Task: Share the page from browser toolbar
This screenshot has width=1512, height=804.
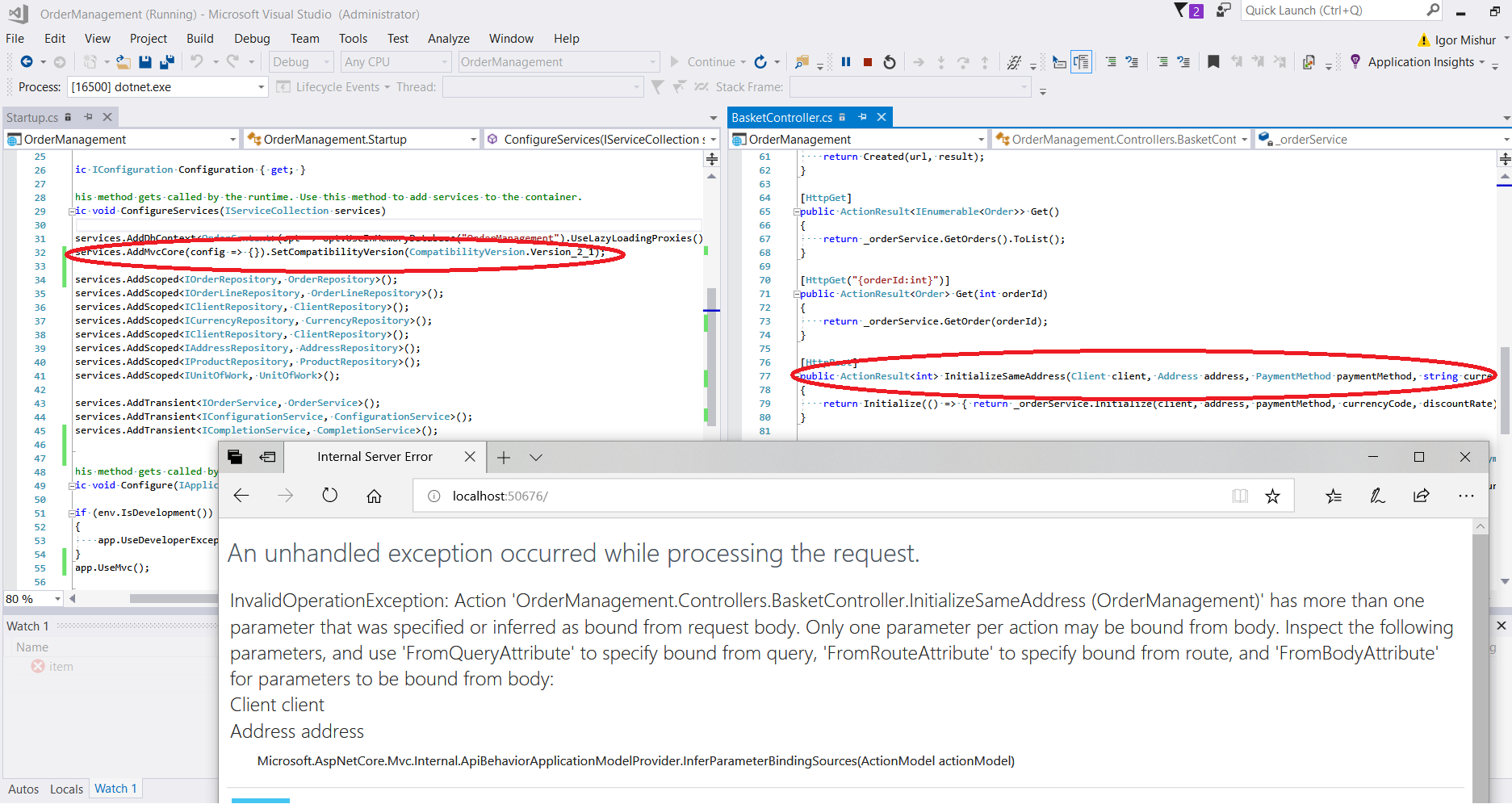Action: [1422, 496]
